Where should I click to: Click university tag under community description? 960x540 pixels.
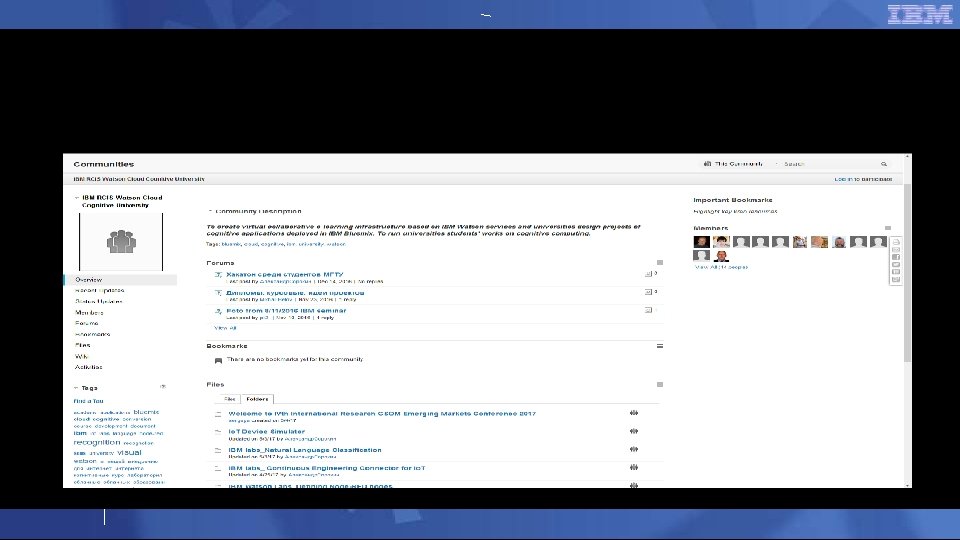(312, 244)
